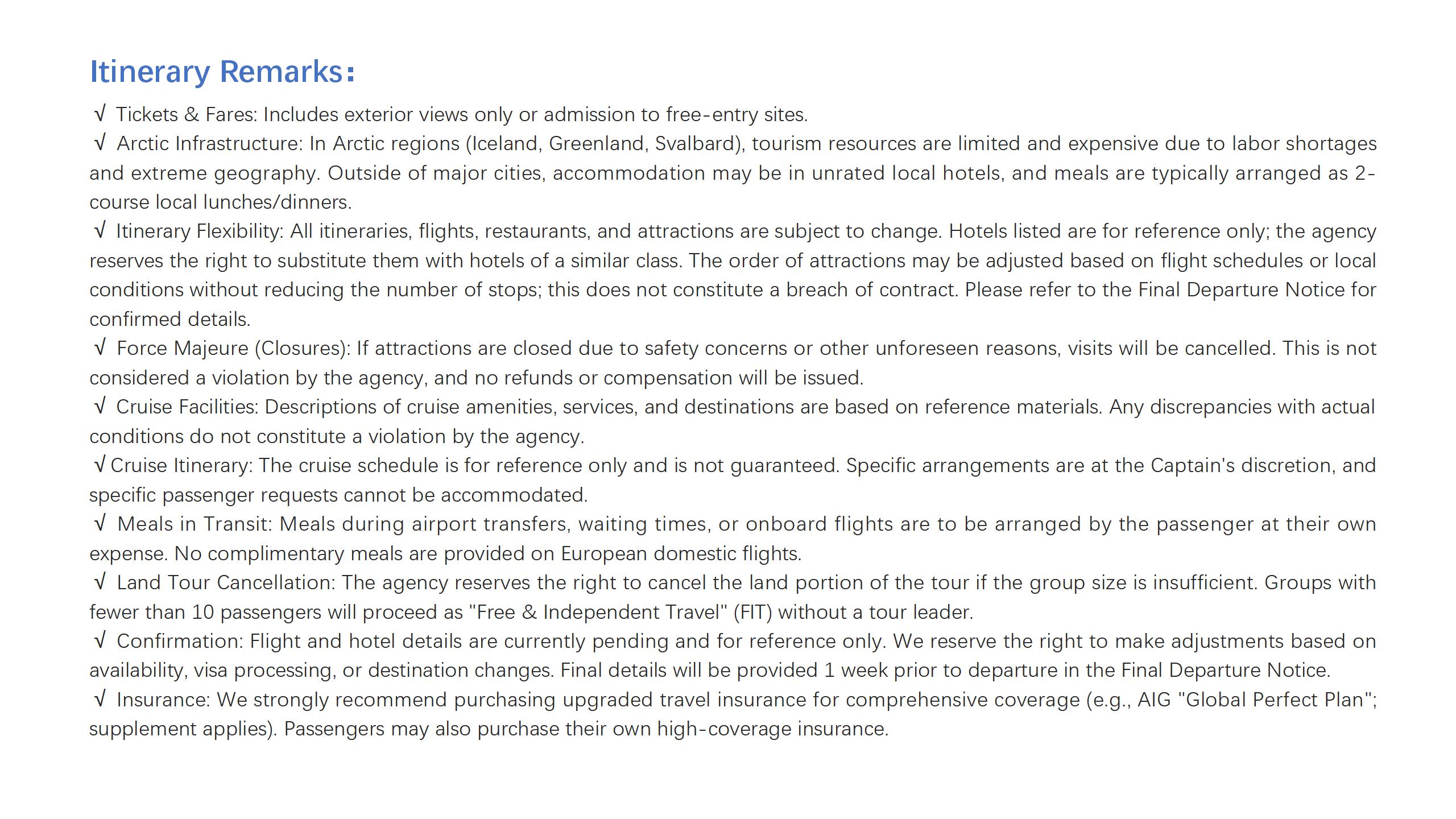This screenshot has height=819, width=1456.
Task: Click the checkmark beside Arctic Infrastructure
Action: tap(100, 143)
